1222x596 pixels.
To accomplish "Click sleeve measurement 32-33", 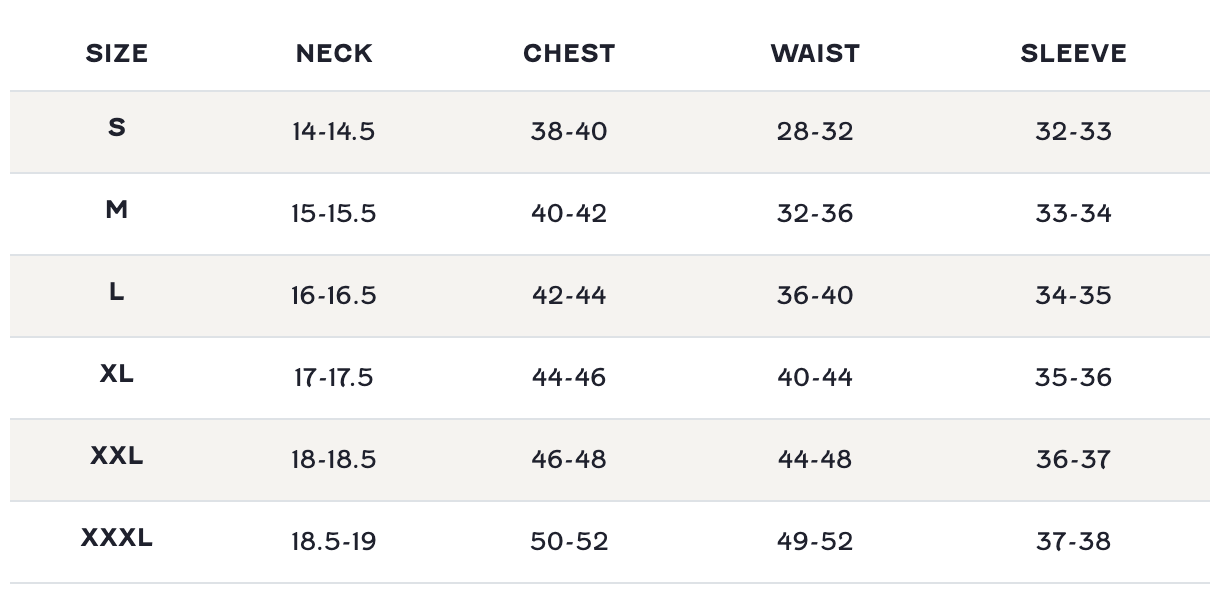I will tap(1073, 132).
